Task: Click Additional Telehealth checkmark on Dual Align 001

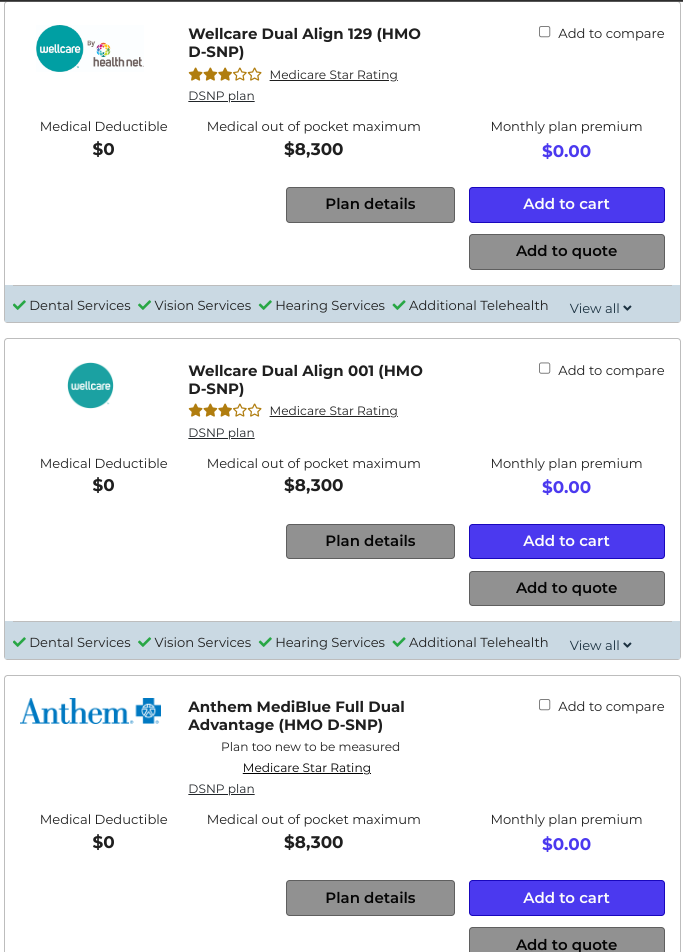Action: (x=399, y=642)
